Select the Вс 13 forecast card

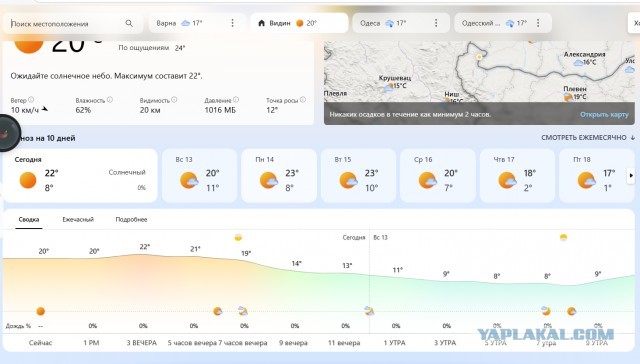(200, 175)
